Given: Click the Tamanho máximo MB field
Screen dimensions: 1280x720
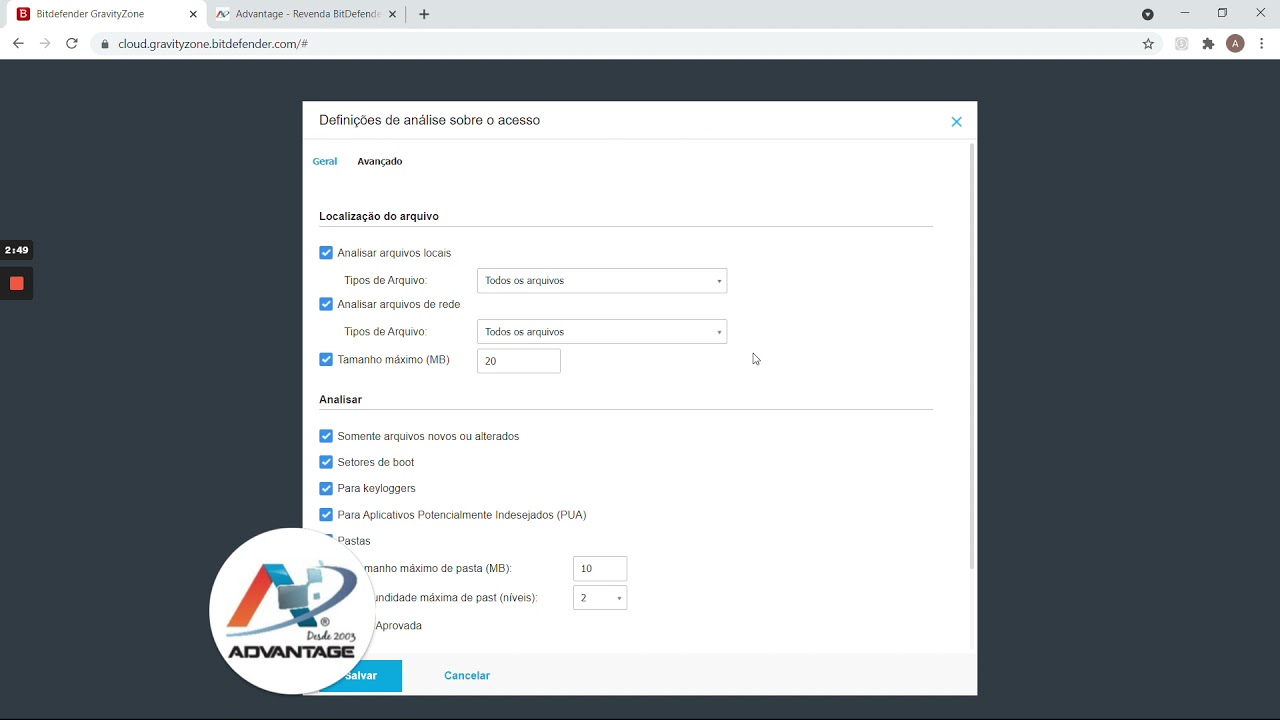Looking at the screenshot, I should tap(519, 361).
